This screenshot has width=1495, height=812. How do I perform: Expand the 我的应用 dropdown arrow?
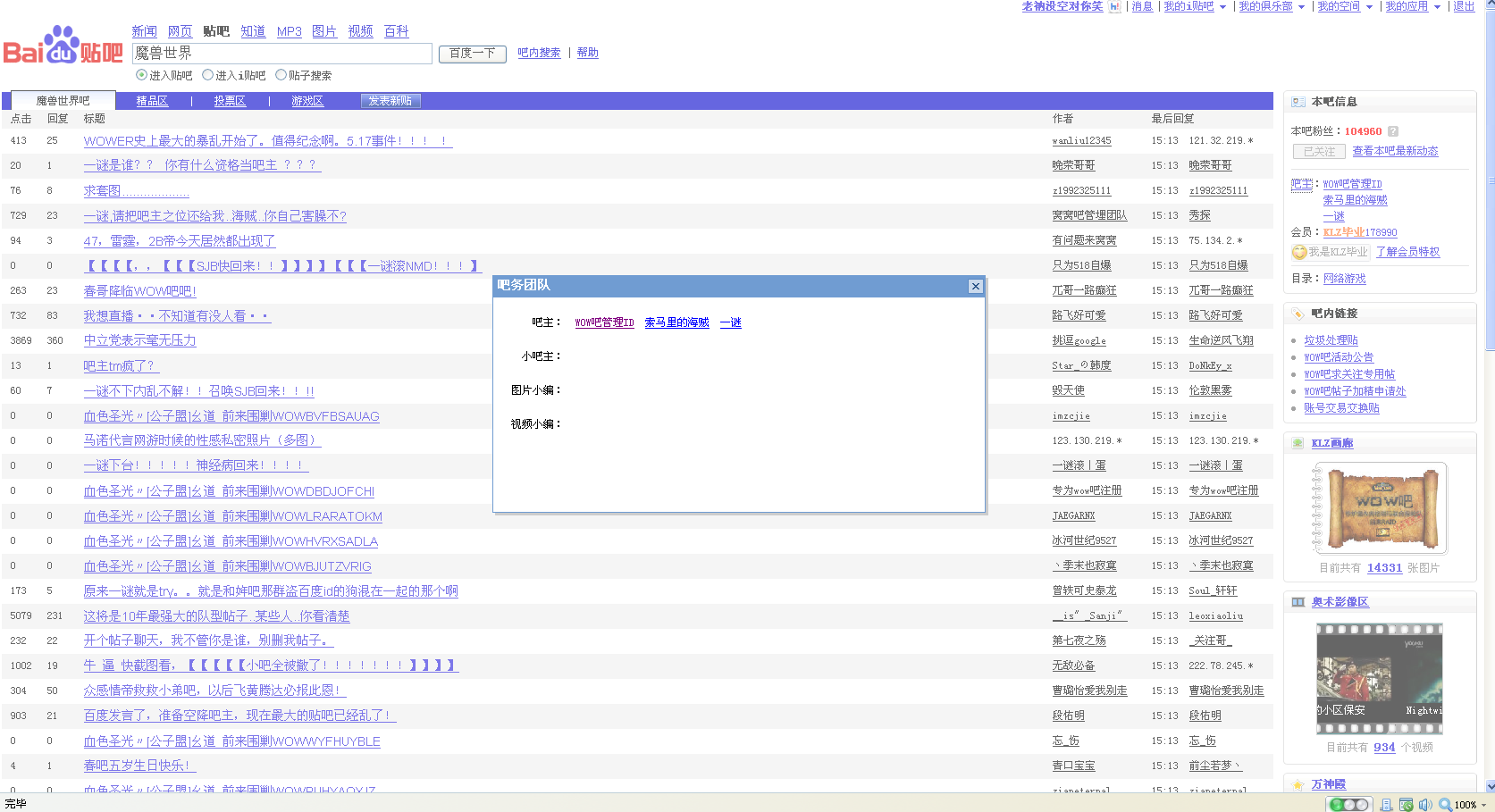point(1437,7)
